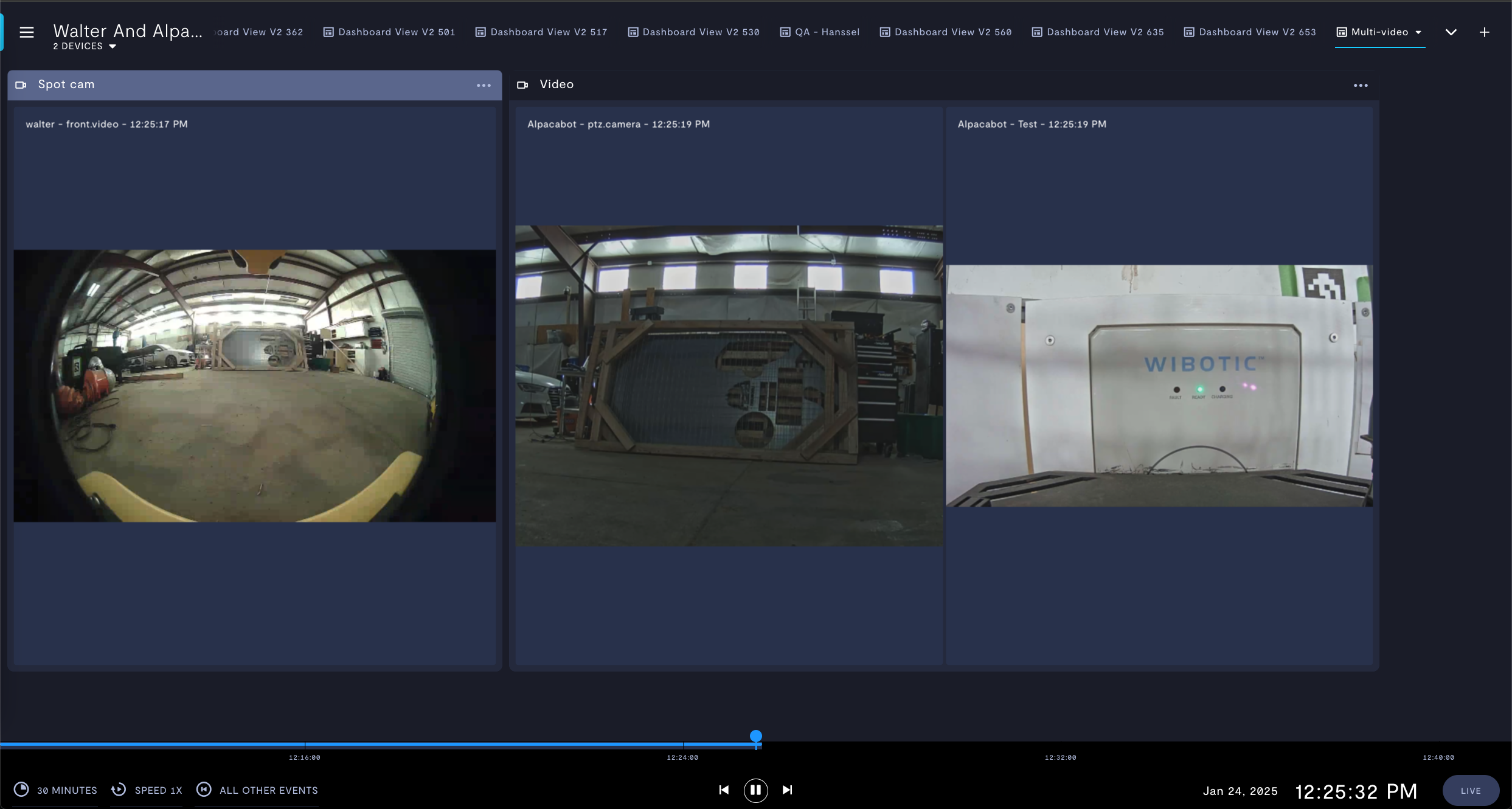Pause the video playback

tap(755, 790)
